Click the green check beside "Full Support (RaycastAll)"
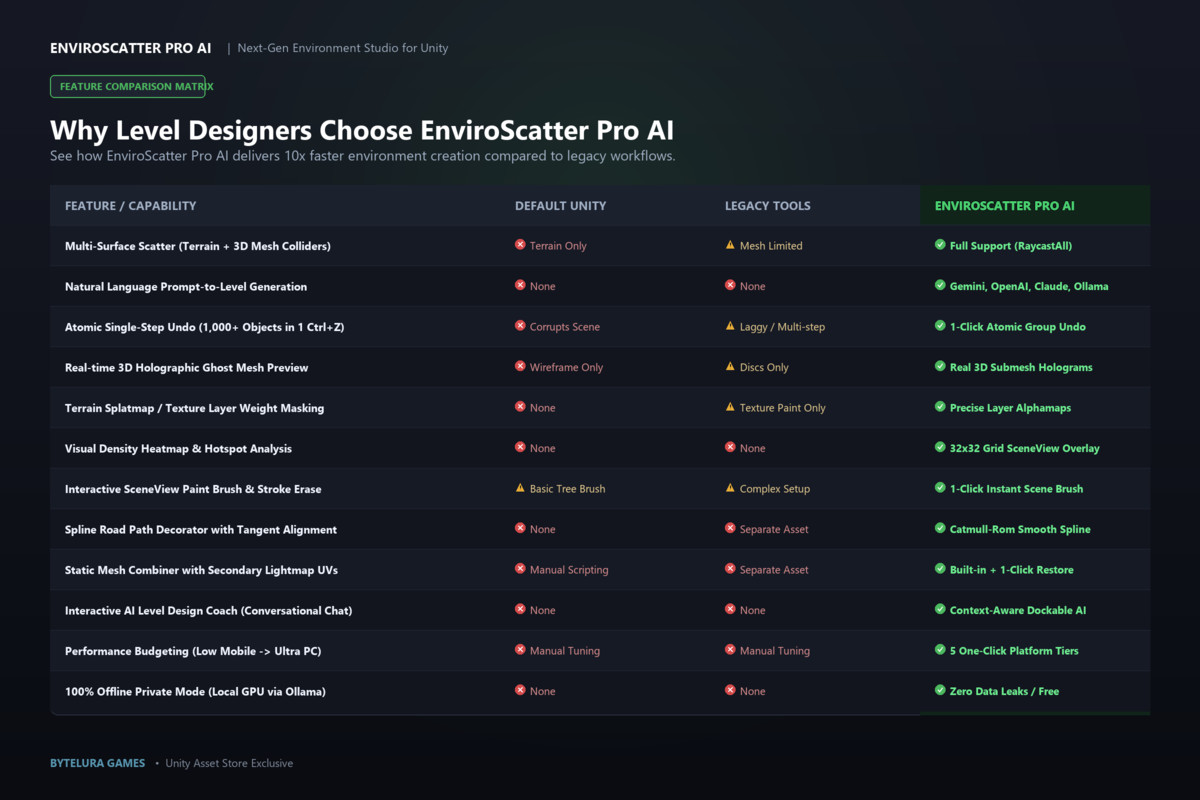 940,245
